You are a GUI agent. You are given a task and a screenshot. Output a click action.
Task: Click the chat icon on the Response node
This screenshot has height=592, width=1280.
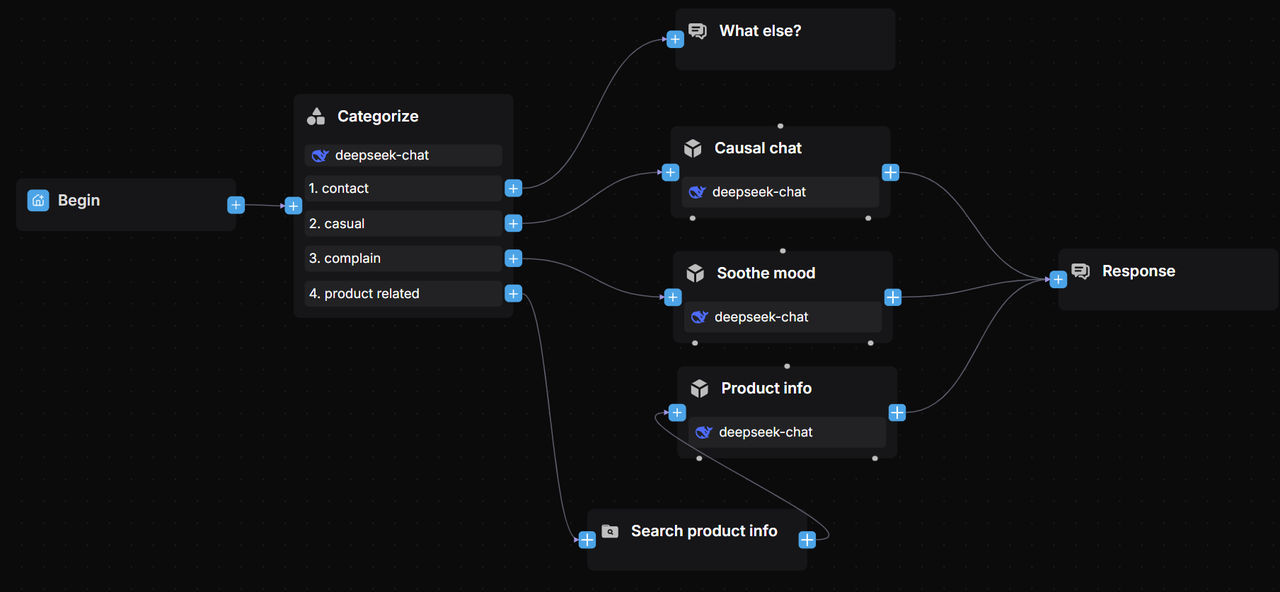click(x=1079, y=270)
